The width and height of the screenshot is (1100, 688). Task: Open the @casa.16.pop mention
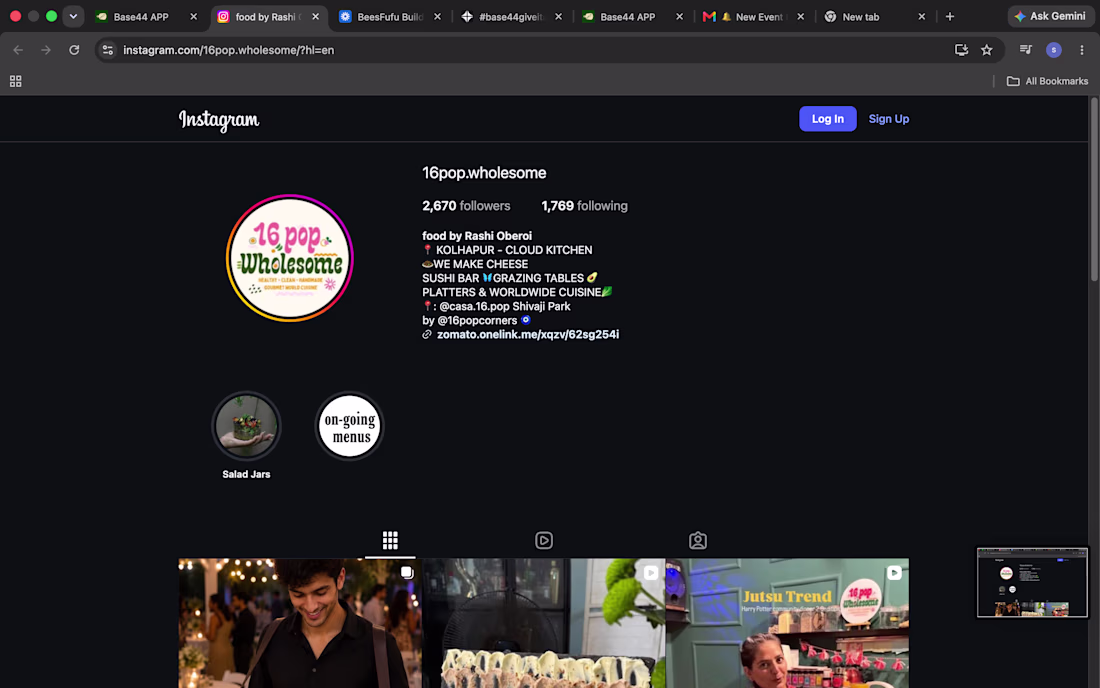[474, 306]
